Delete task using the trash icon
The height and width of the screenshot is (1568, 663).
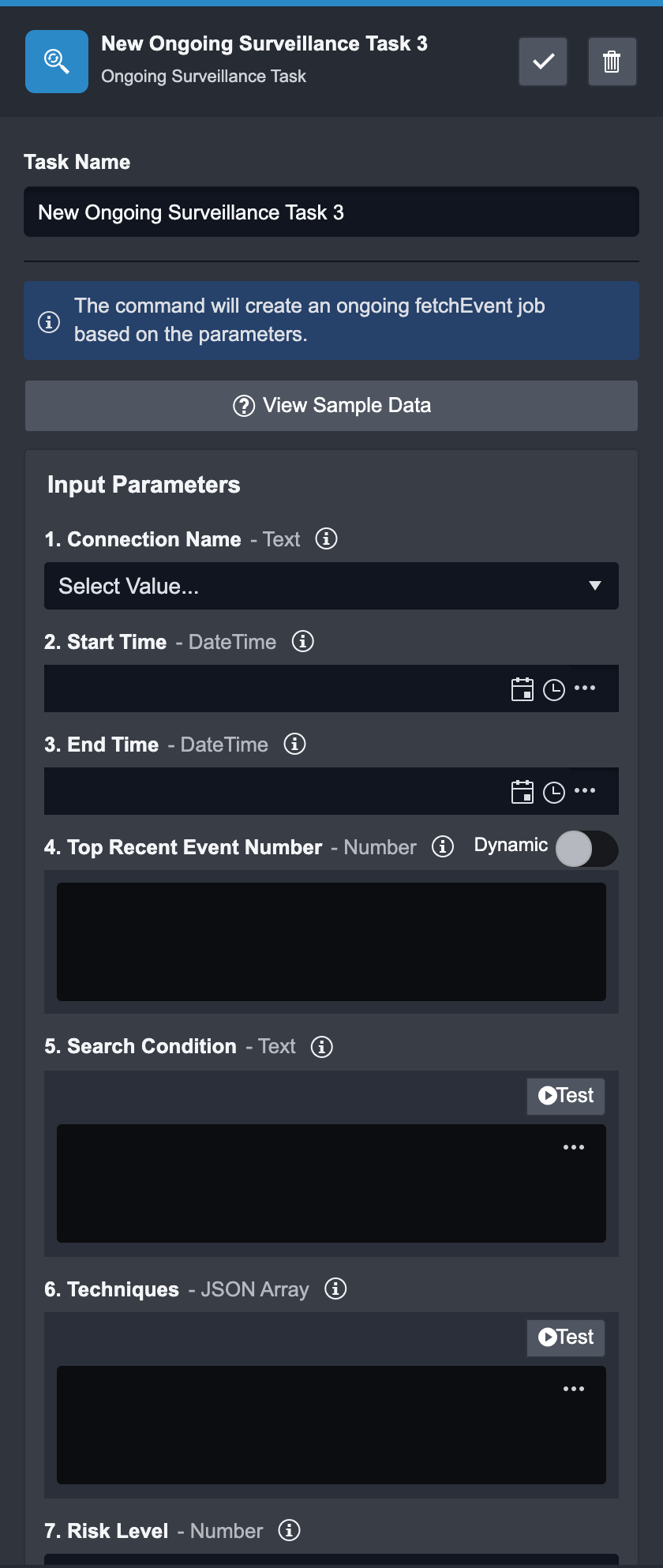pos(612,62)
